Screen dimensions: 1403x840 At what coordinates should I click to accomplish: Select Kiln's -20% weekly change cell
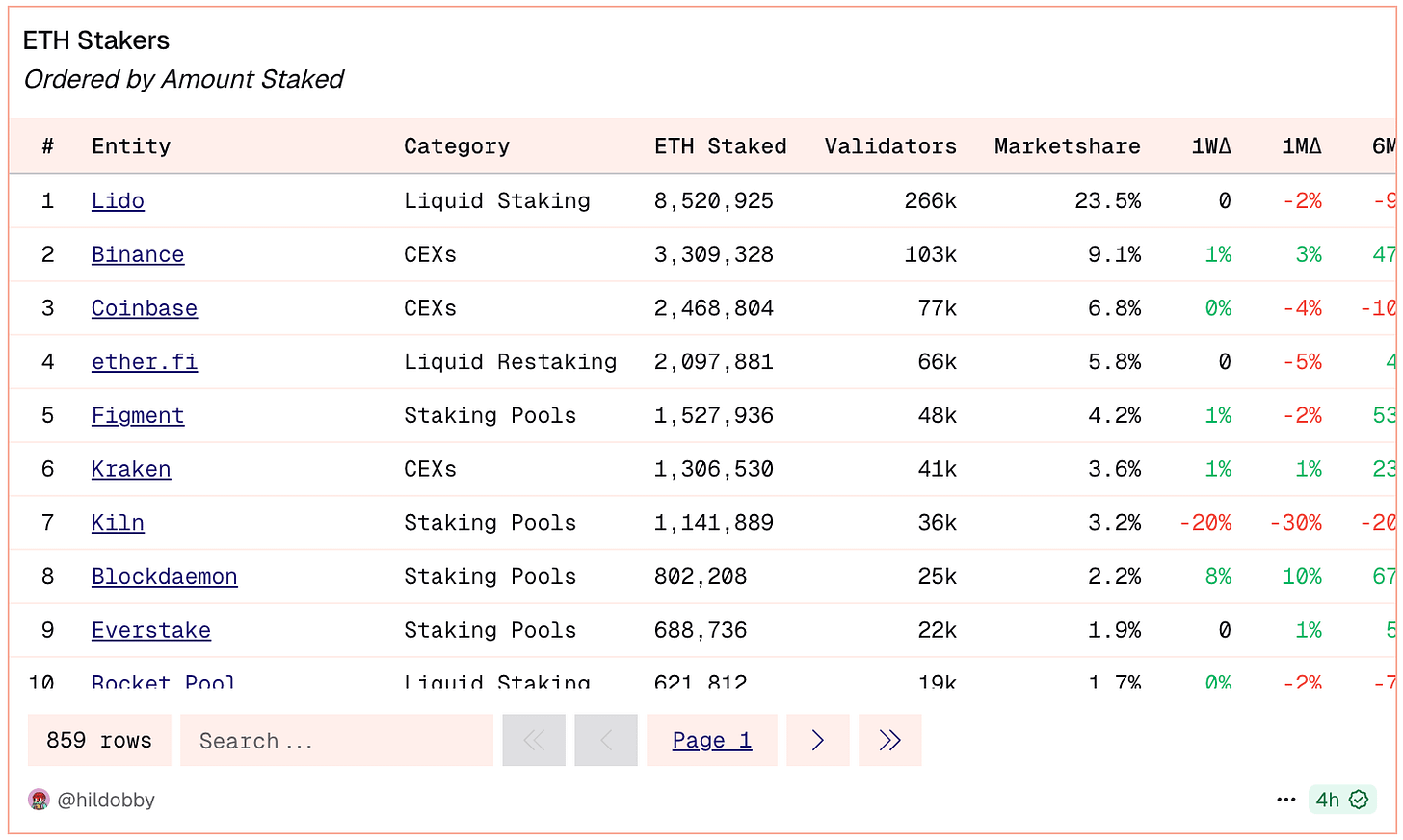[x=1205, y=523]
